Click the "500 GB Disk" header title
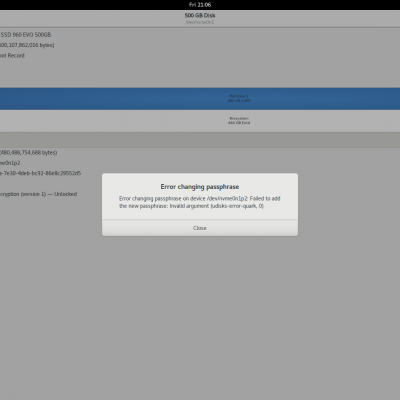 200,15
